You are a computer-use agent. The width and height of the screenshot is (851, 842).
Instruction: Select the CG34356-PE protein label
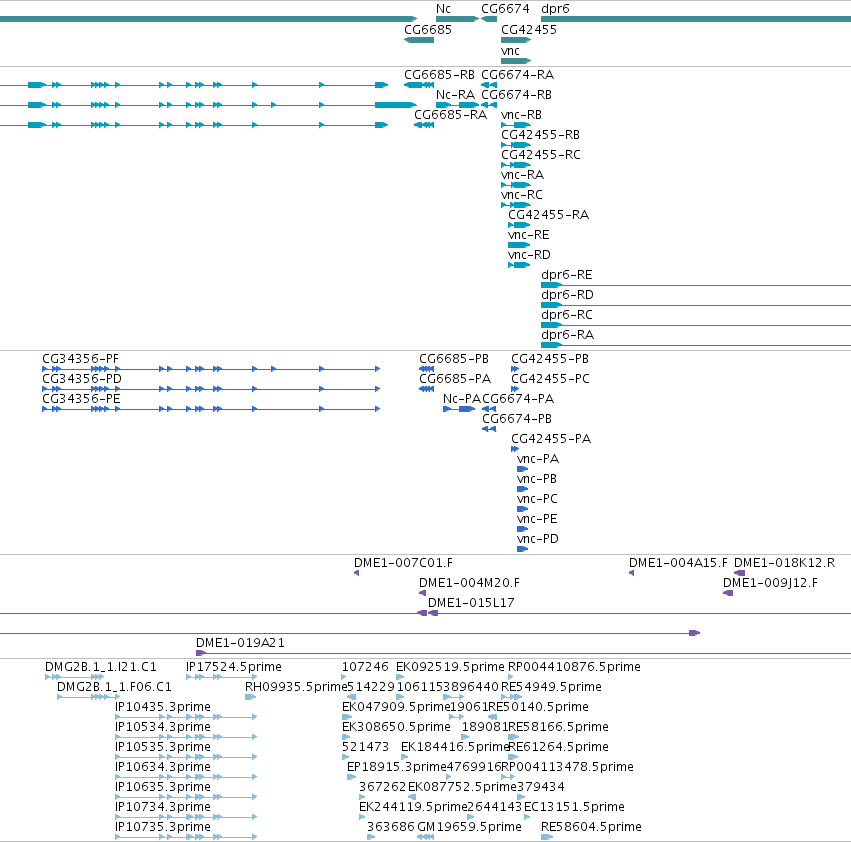[x=81, y=399]
